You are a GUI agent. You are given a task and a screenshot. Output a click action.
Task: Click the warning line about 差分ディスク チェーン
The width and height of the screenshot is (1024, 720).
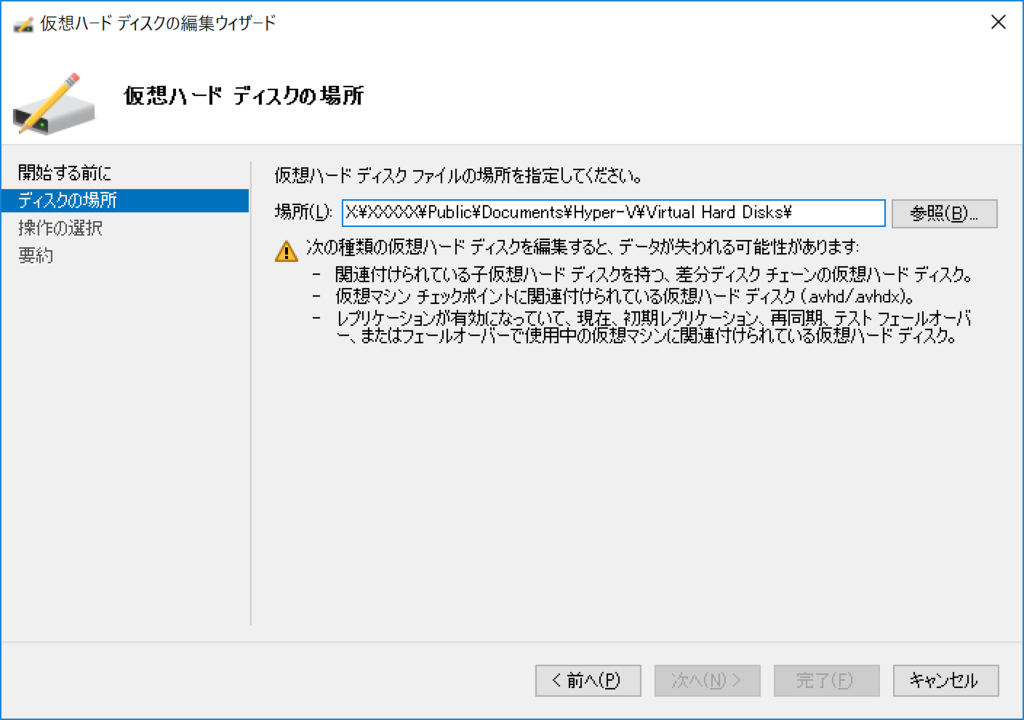[x=654, y=275]
